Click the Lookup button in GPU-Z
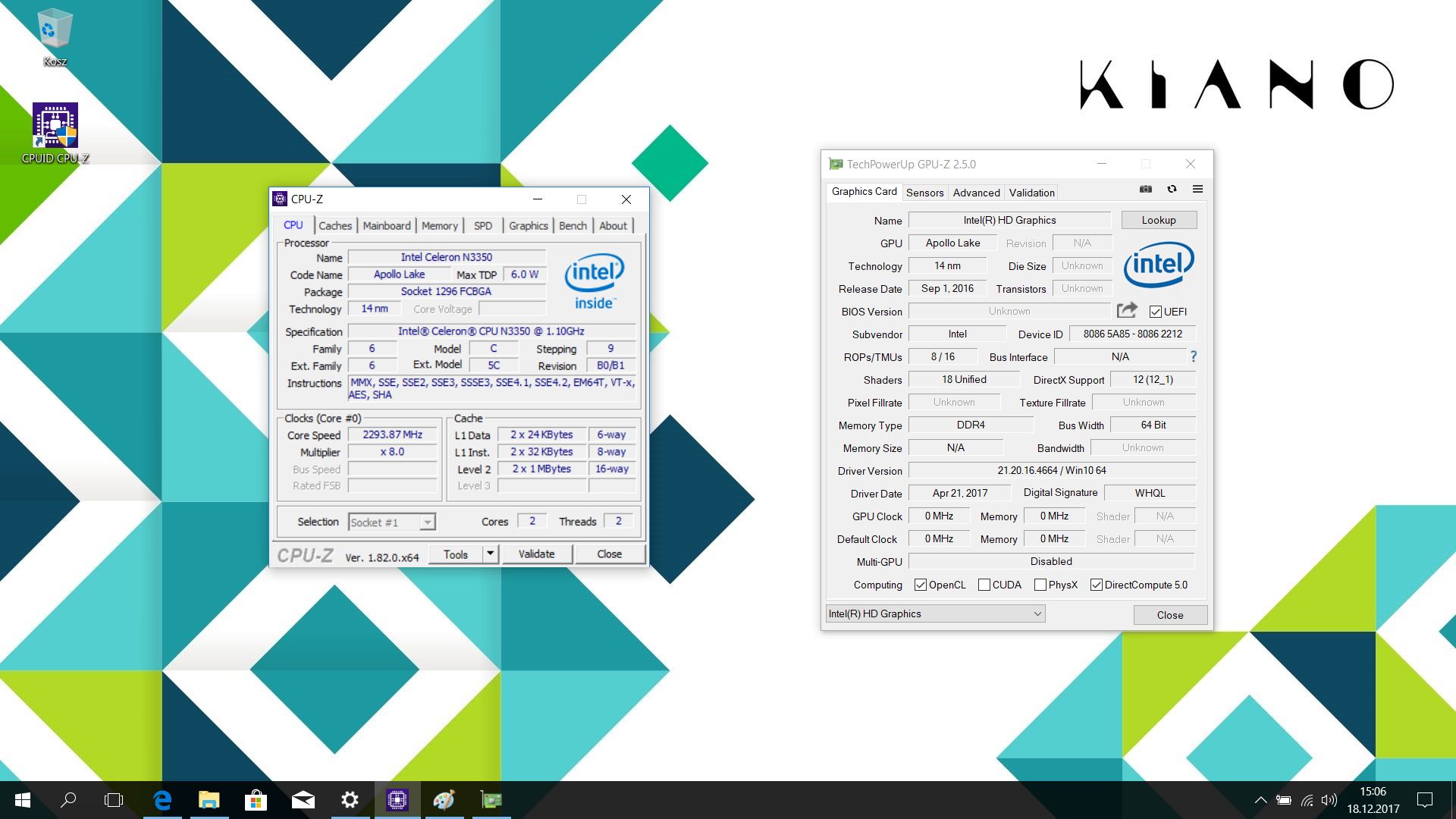 [x=1159, y=219]
